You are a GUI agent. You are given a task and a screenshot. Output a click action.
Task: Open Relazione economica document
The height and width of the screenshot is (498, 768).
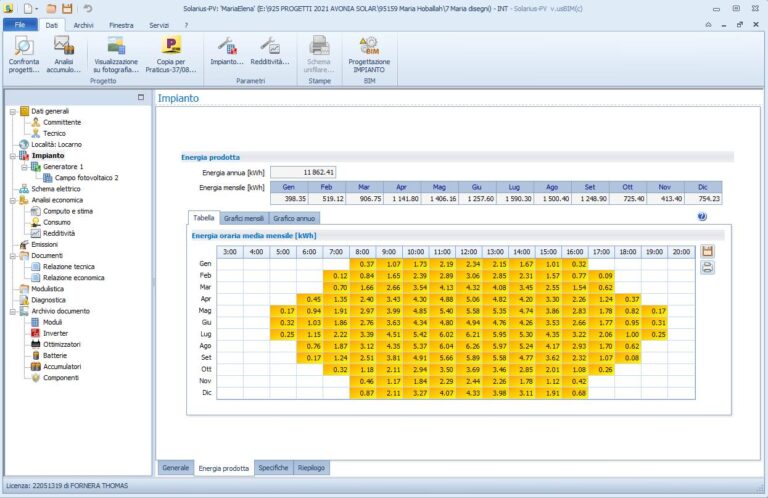[73, 278]
